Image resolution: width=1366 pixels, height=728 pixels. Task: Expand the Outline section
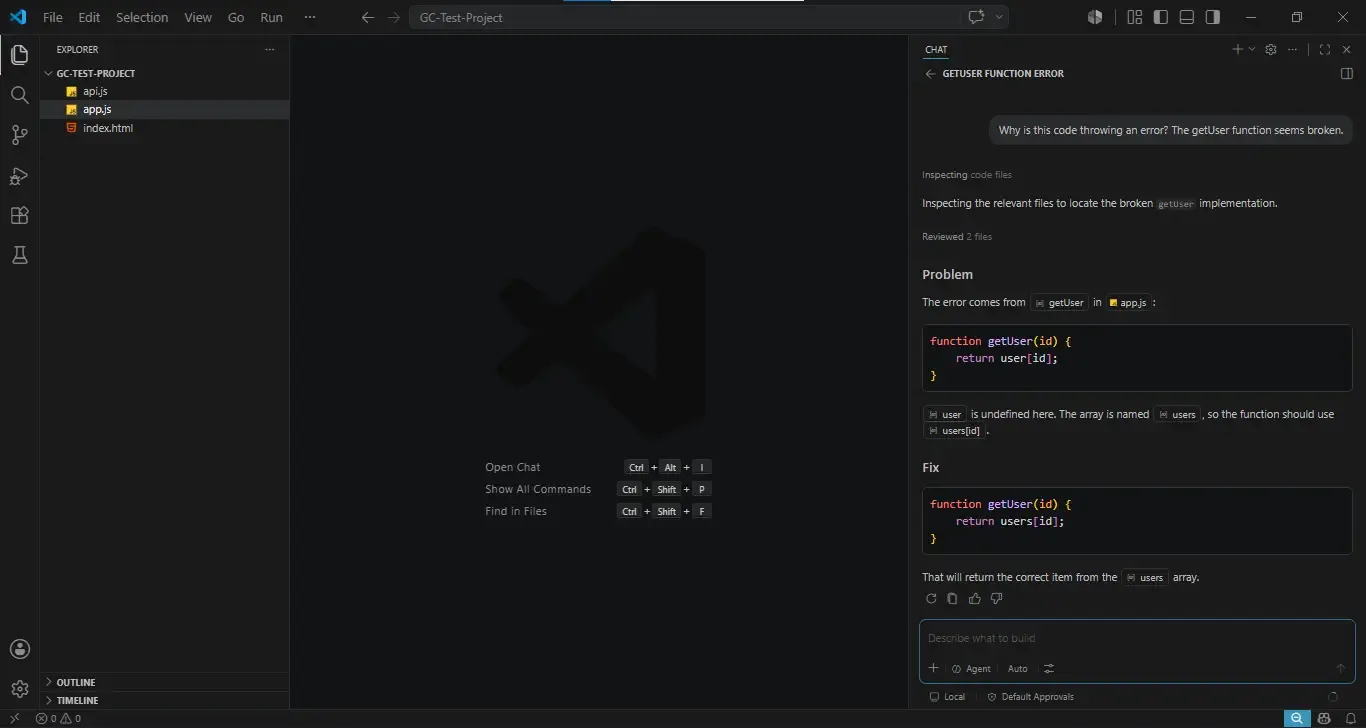pyautogui.click(x=164, y=682)
